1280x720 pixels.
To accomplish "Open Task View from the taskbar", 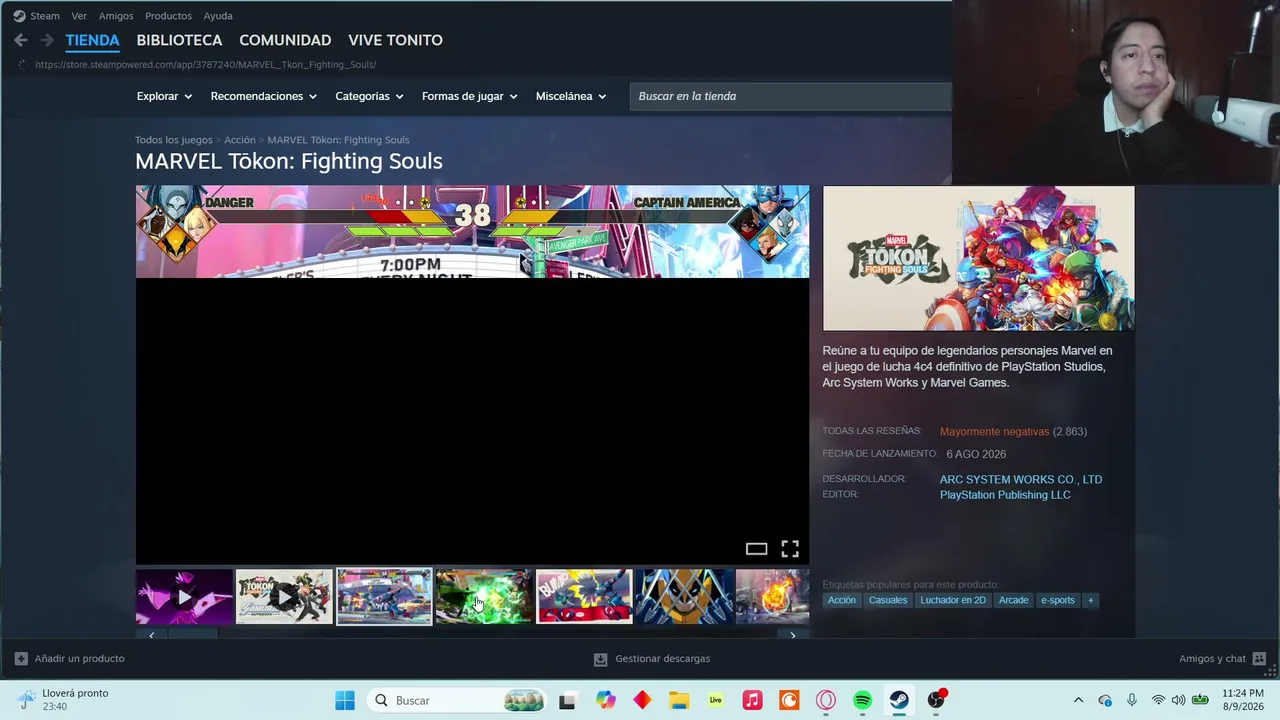I will 568,700.
